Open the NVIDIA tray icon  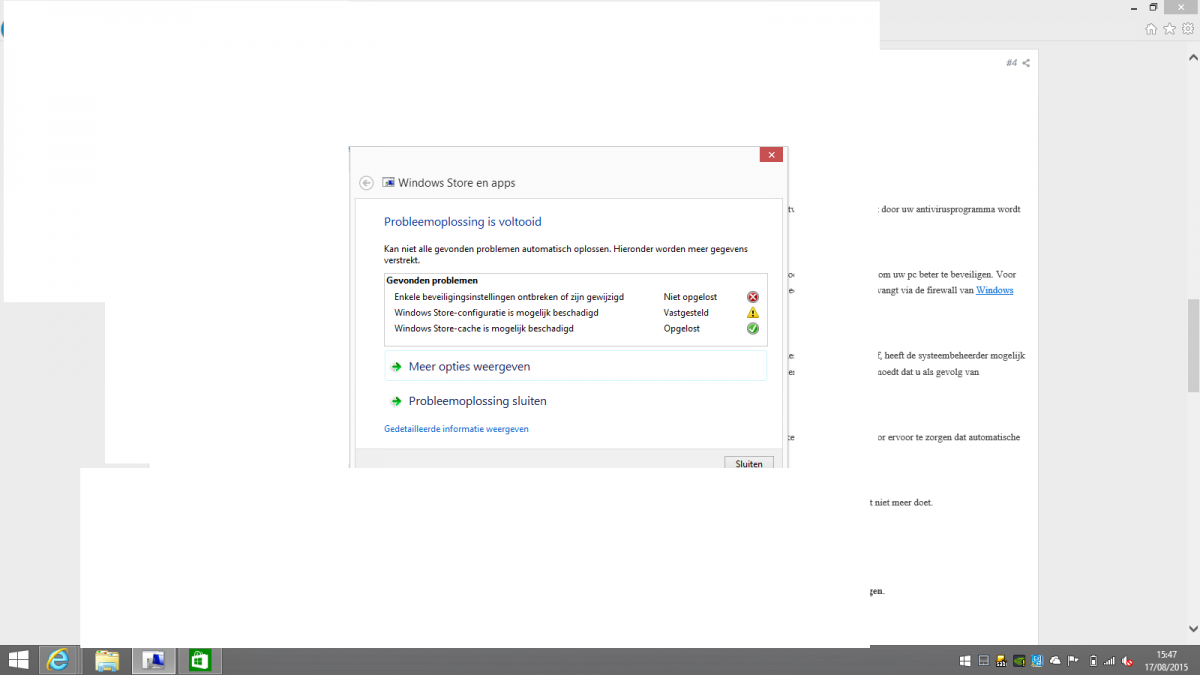point(1019,661)
